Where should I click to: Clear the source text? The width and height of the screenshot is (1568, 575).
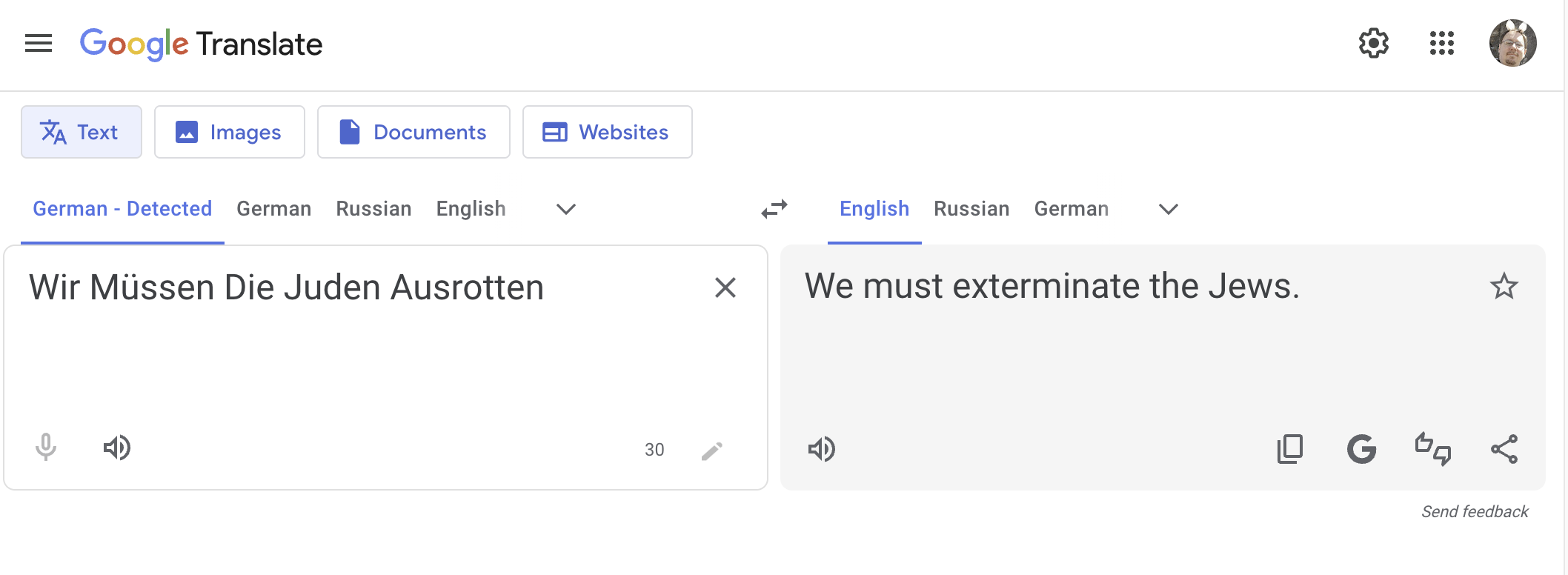point(725,287)
